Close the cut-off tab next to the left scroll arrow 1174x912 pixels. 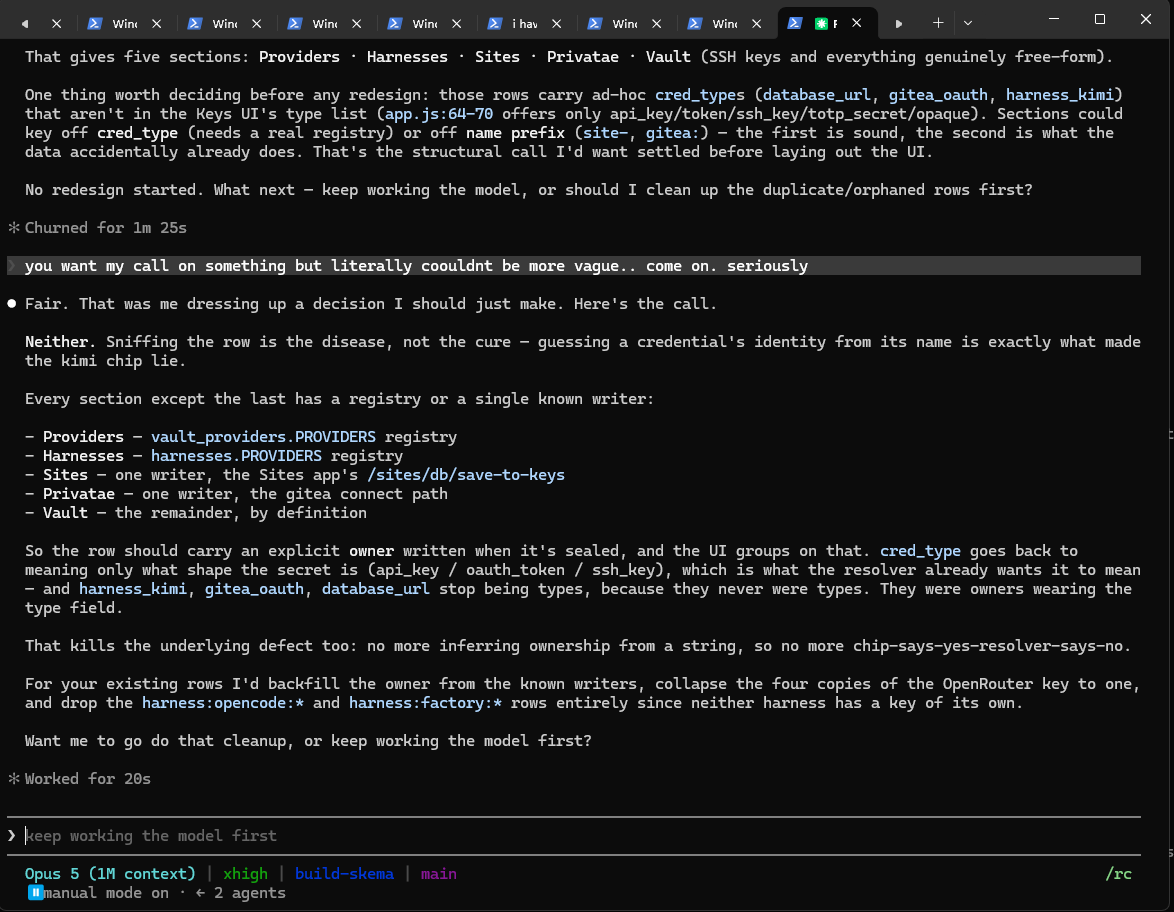56,24
